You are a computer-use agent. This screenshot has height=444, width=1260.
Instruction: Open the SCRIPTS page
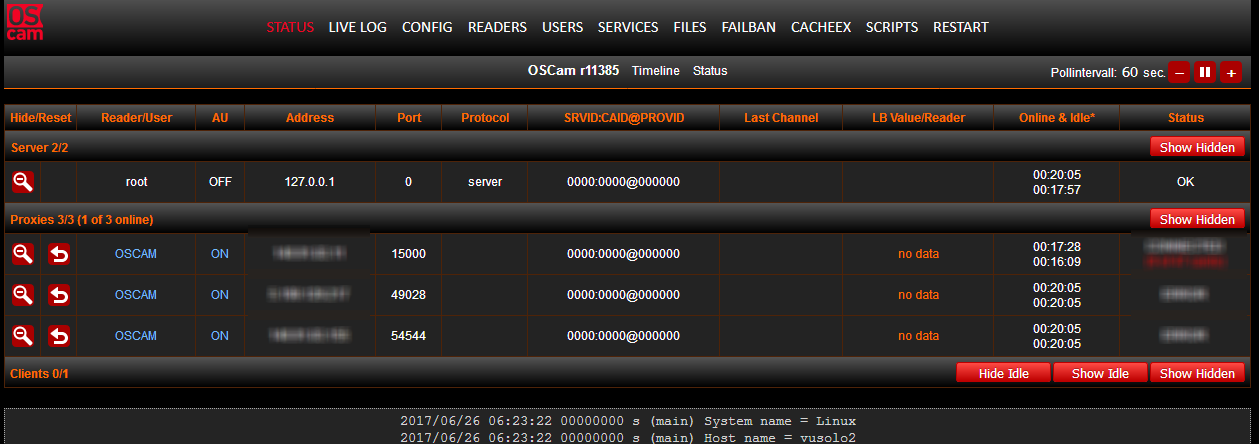(892, 27)
